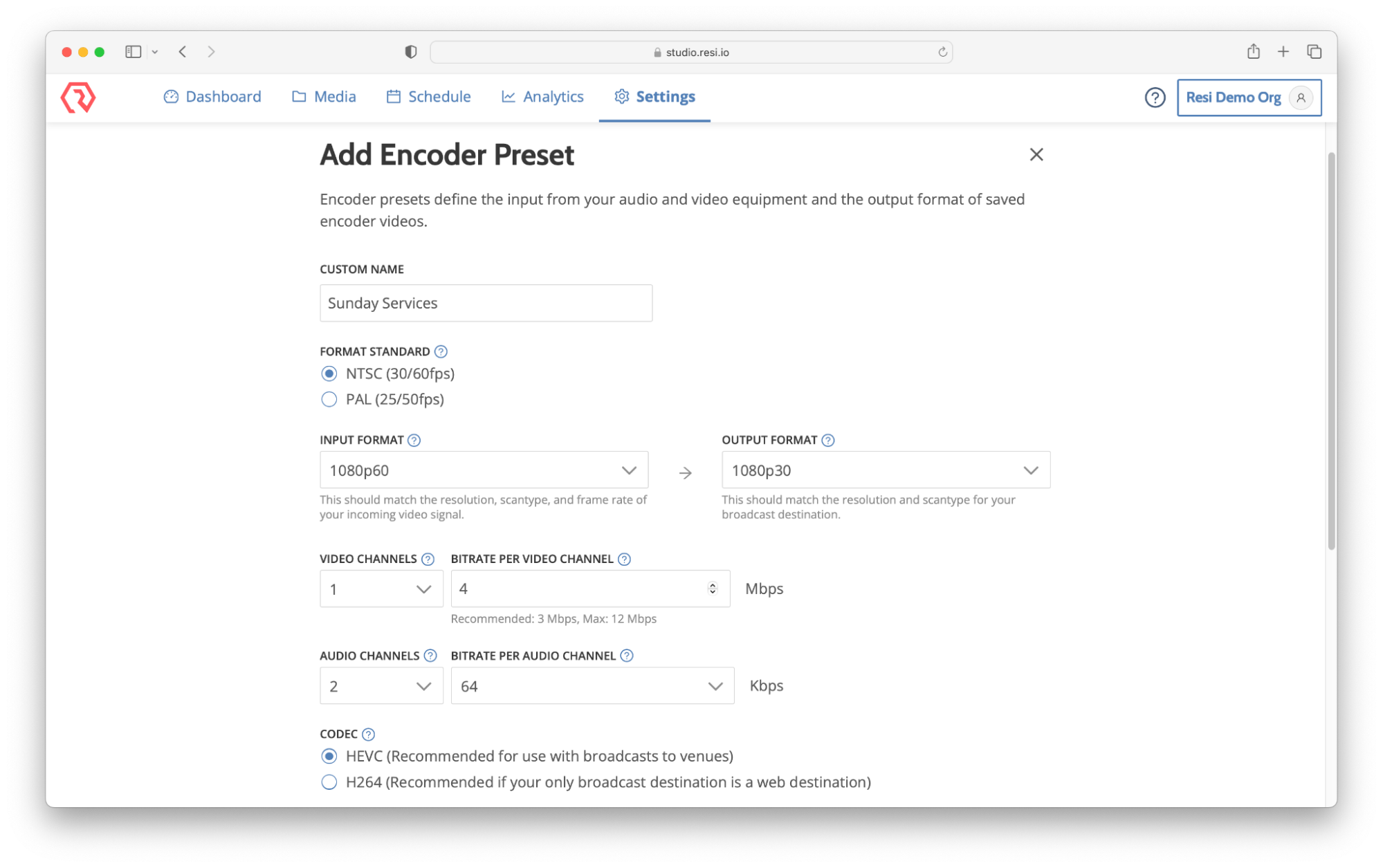
Task: Click Bitrate Per Video Channel help icon
Action: pos(624,559)
